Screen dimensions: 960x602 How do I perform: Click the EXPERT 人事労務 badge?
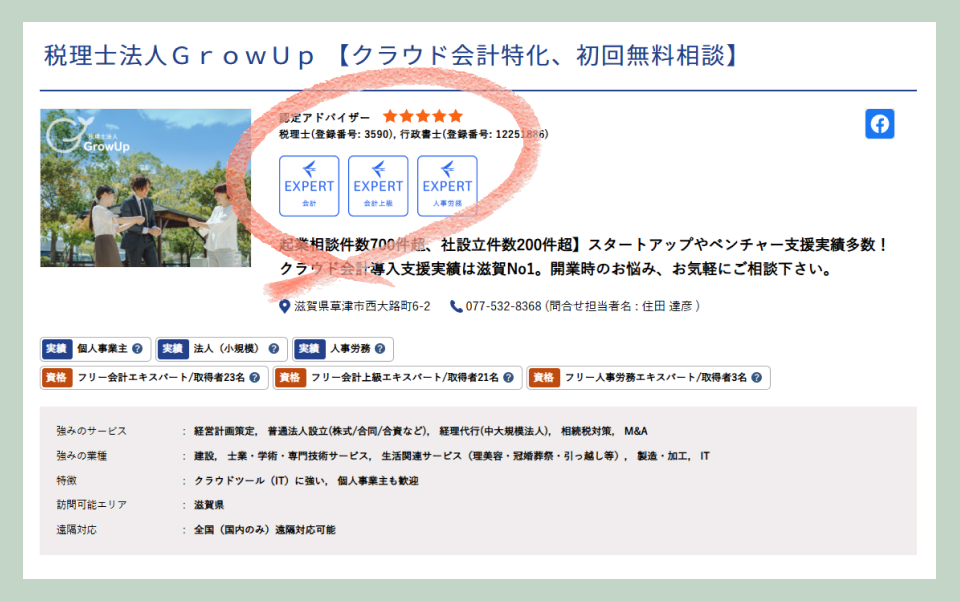(447, 186)
